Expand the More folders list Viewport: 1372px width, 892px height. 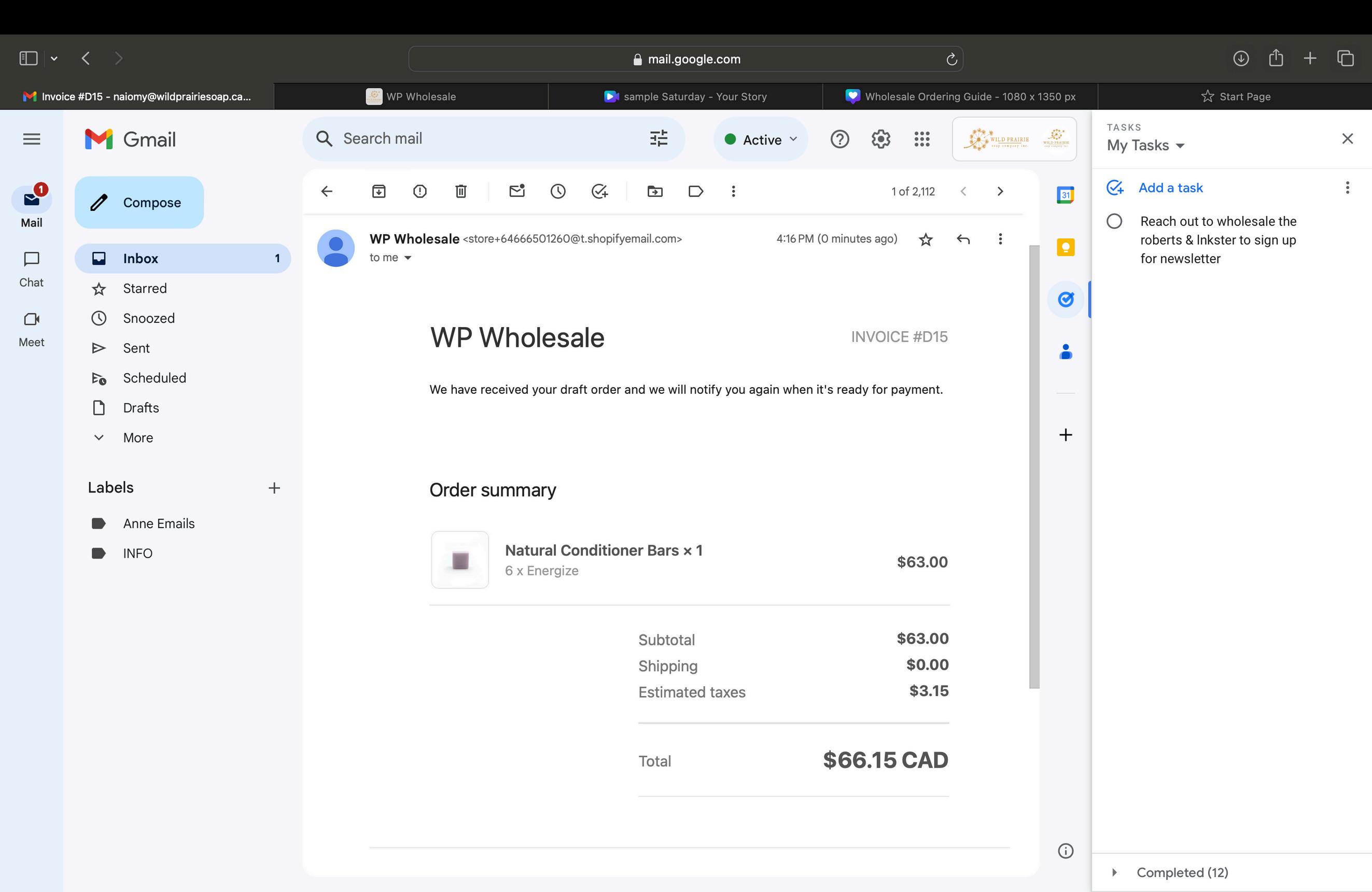[x=138, y=437]
